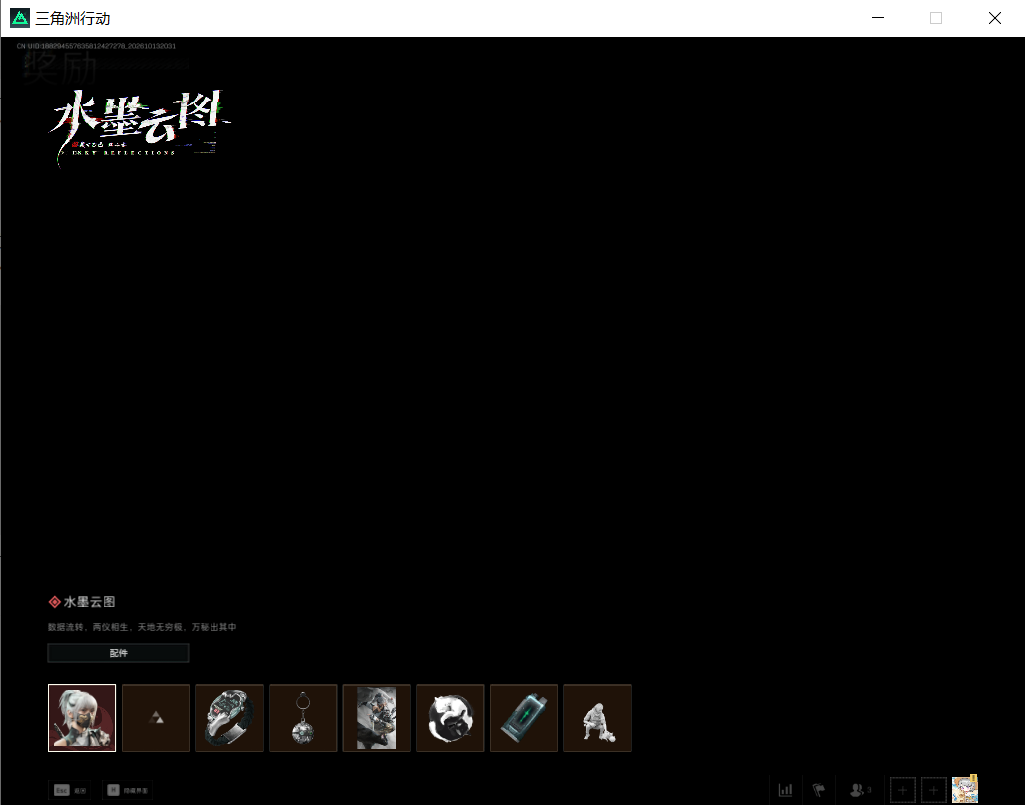This screenshot has width=1025, height=805.
Task: Click the second empty squad slot plus
Action: pos(933,790)
